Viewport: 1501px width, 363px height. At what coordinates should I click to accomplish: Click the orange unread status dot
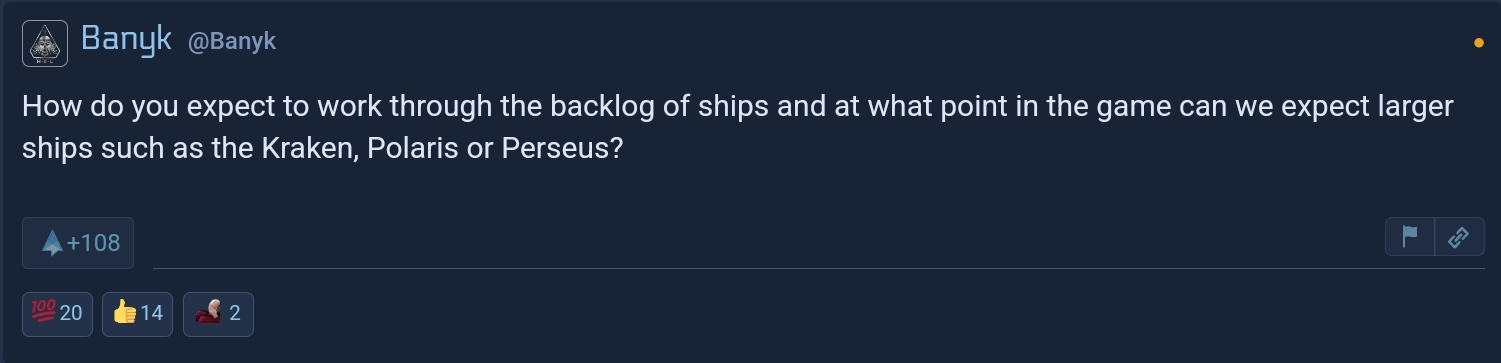1479,43
